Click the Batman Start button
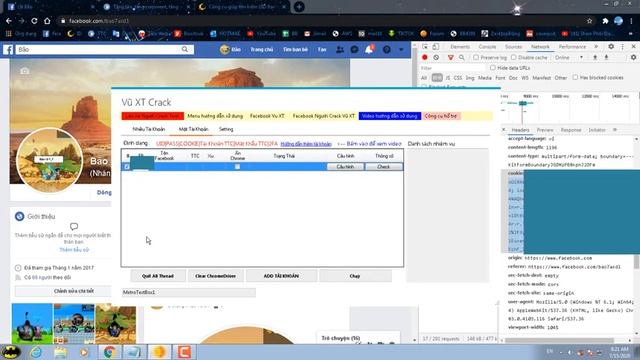This screenshot has height=360, width=640. 11,351
